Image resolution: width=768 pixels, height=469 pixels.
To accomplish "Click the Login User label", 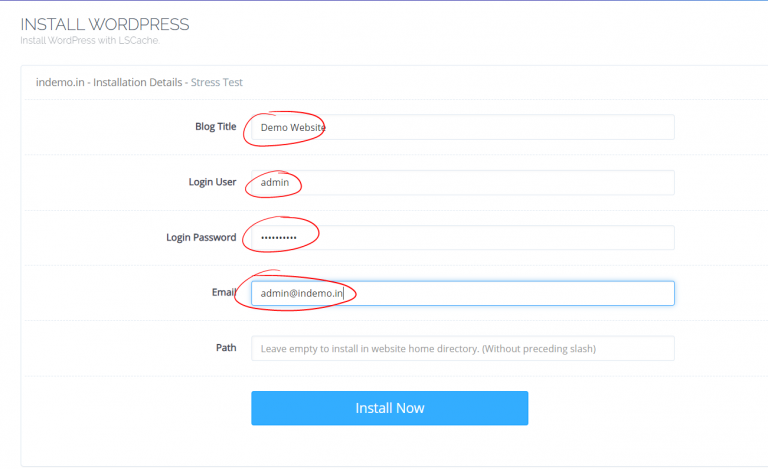I will click(212, 182).
